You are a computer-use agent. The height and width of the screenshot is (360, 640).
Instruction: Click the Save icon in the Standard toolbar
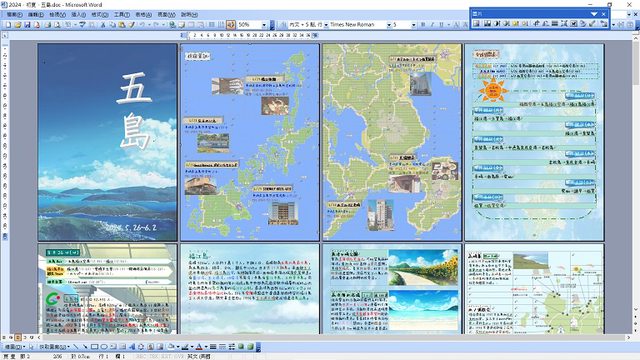pos(27,25)
